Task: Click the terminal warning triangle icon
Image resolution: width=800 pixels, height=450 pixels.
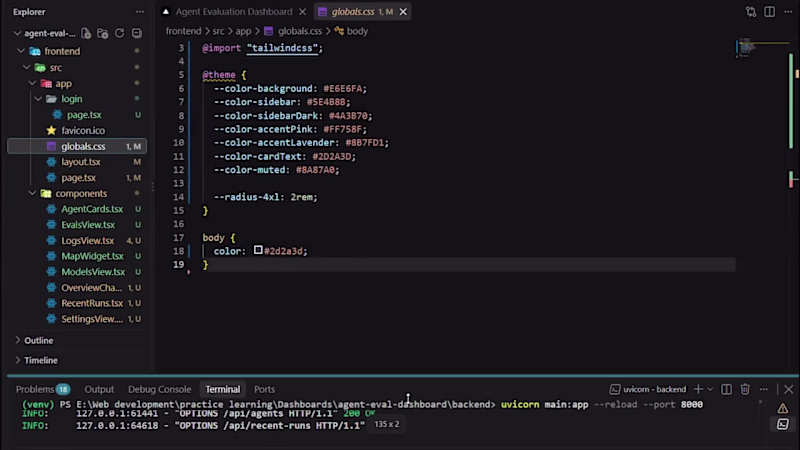Action: point(783,409)
